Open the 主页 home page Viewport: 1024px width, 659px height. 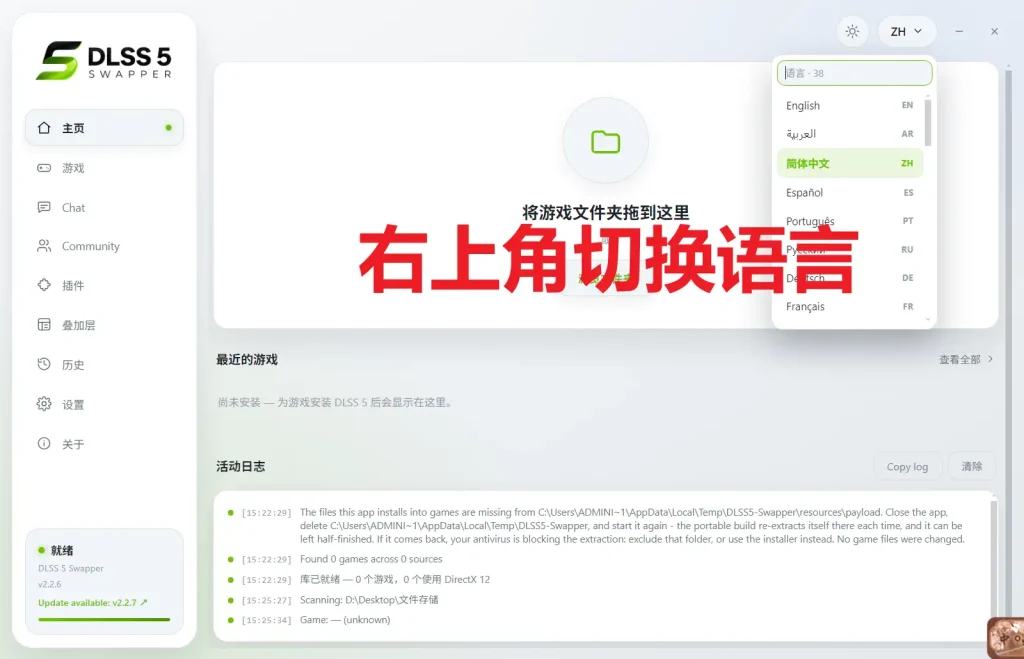click(x=104, y=128)
